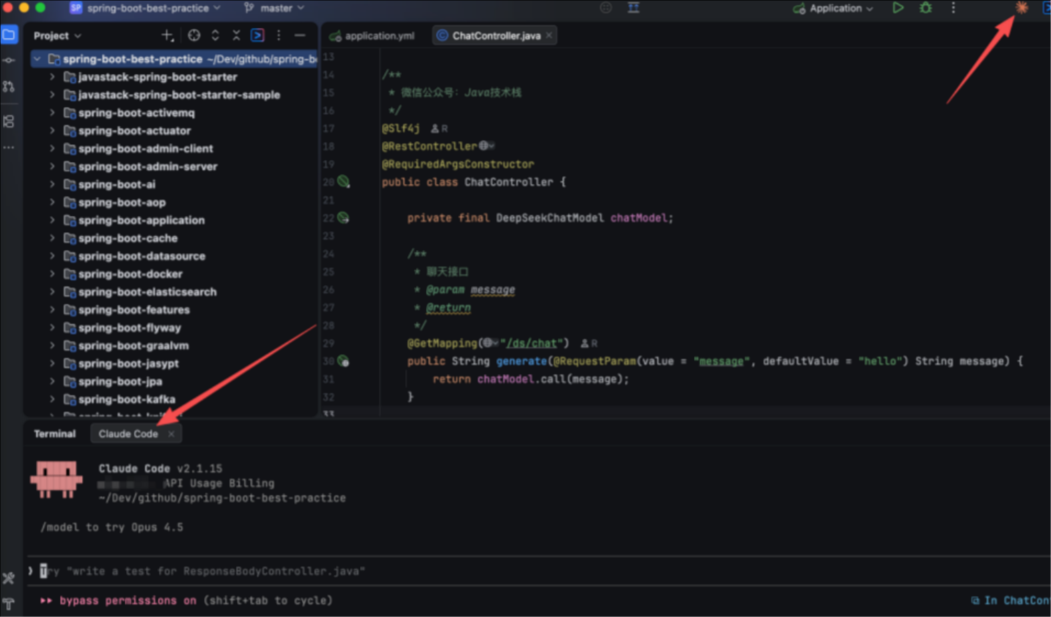1051x617 pixels.
Task: Switch to the application.yml tab
Action: pos(373,36)
